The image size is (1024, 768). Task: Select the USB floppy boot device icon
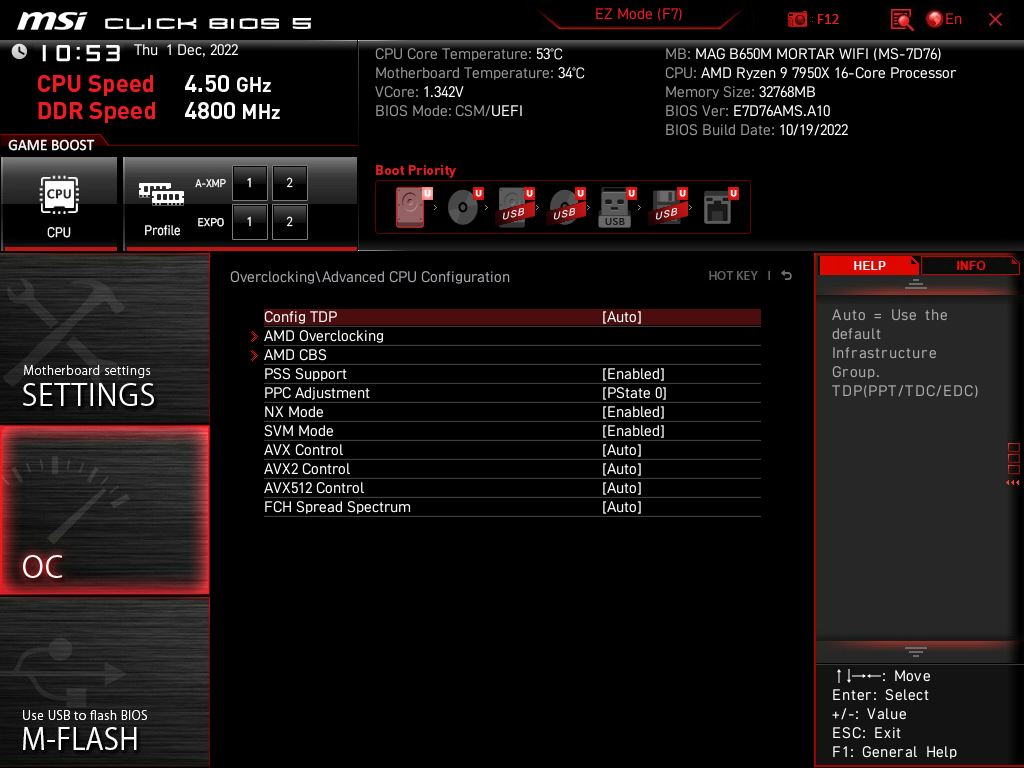point(668,207)
